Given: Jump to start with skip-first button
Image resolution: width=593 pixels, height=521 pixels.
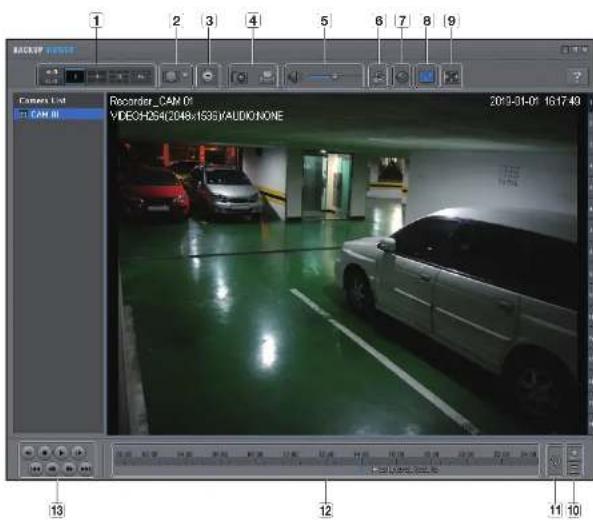Looking at the screenshot, I should click(x=36, y=469).
